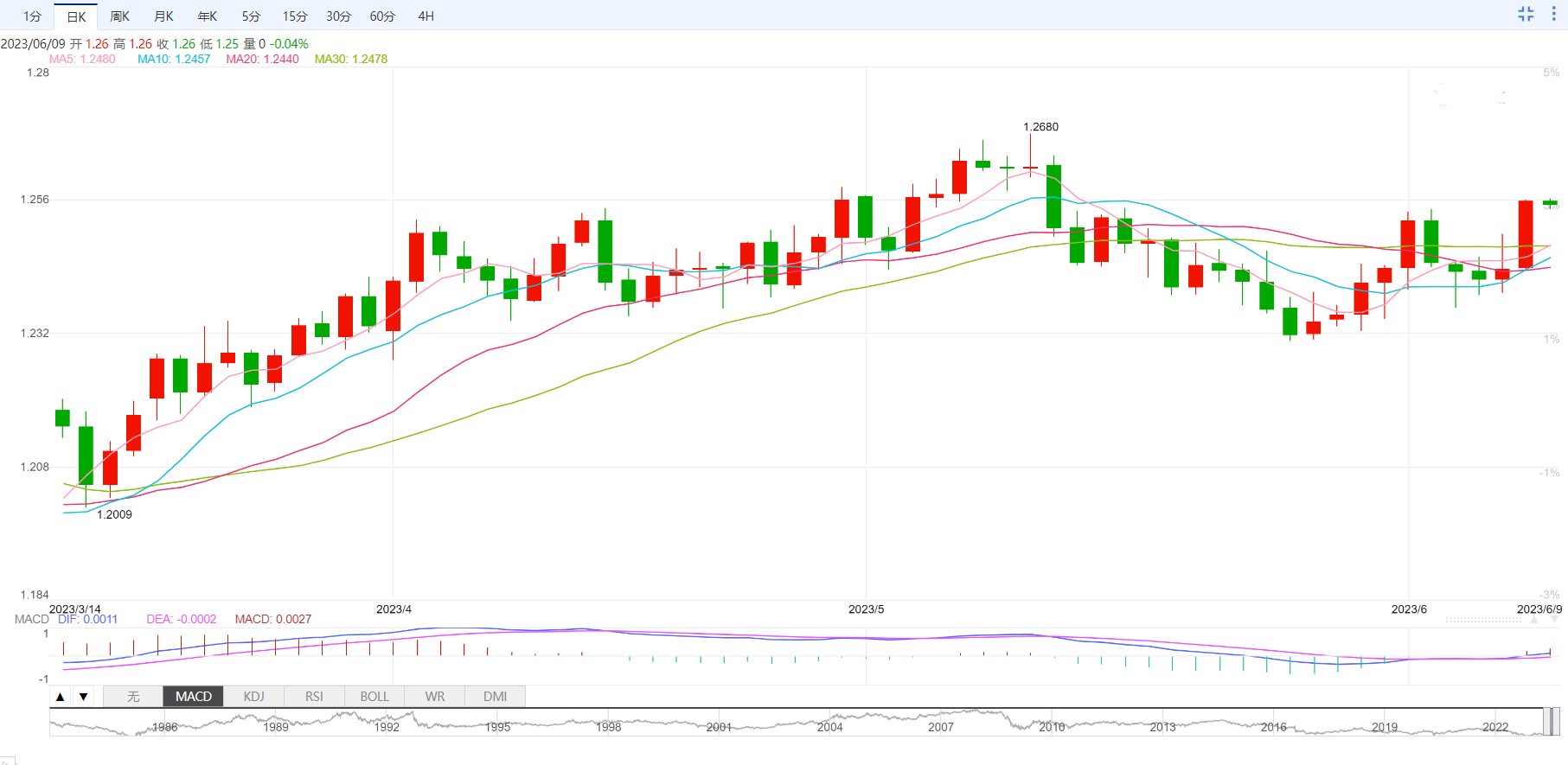Switch to the 1分 timeframe
Screen dimensions: 1568x765
[32, 16]
